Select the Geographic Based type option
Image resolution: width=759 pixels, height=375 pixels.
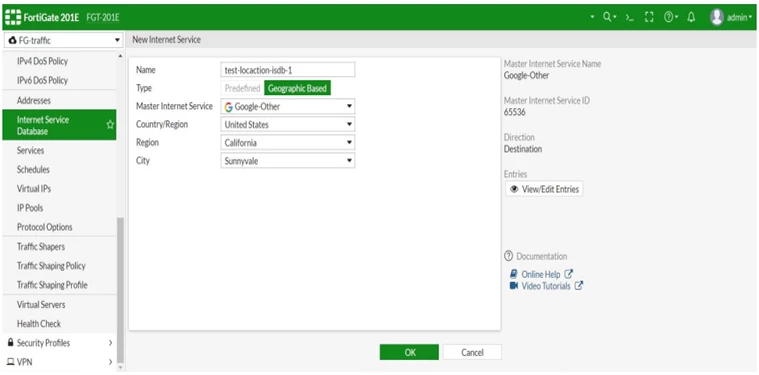(x=297, y=89)
